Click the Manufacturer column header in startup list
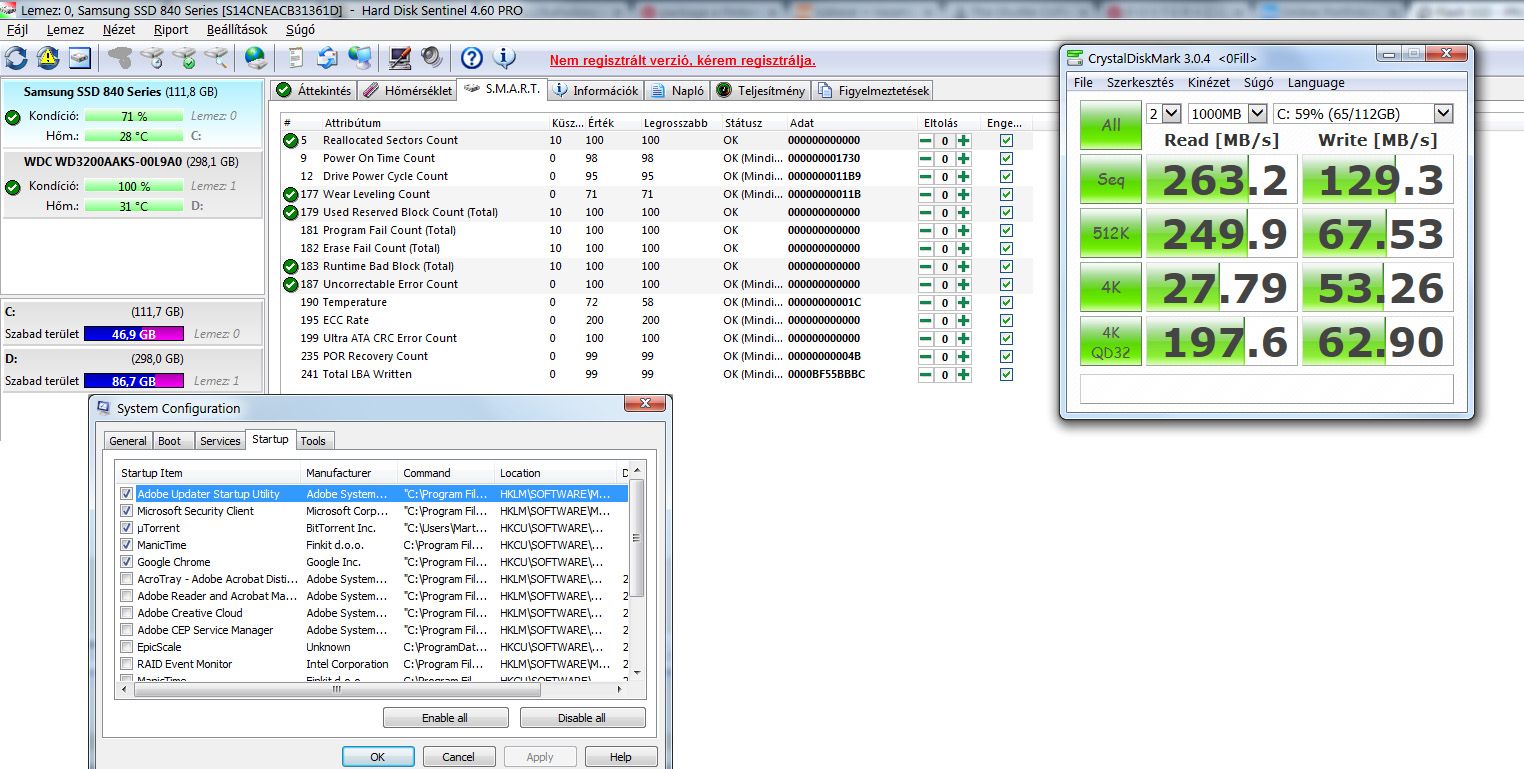The image size is (1524, 769). pos(348,473)
